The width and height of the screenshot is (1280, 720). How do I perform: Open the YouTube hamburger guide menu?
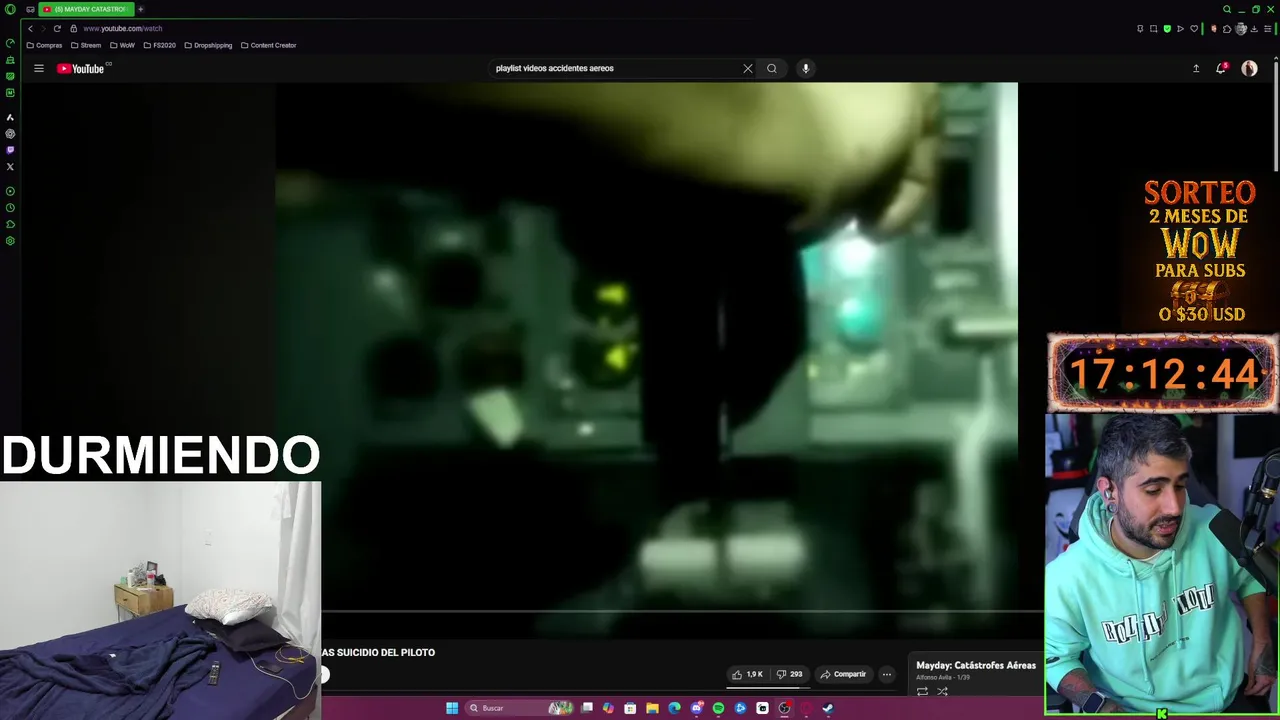tap(39, 68)
